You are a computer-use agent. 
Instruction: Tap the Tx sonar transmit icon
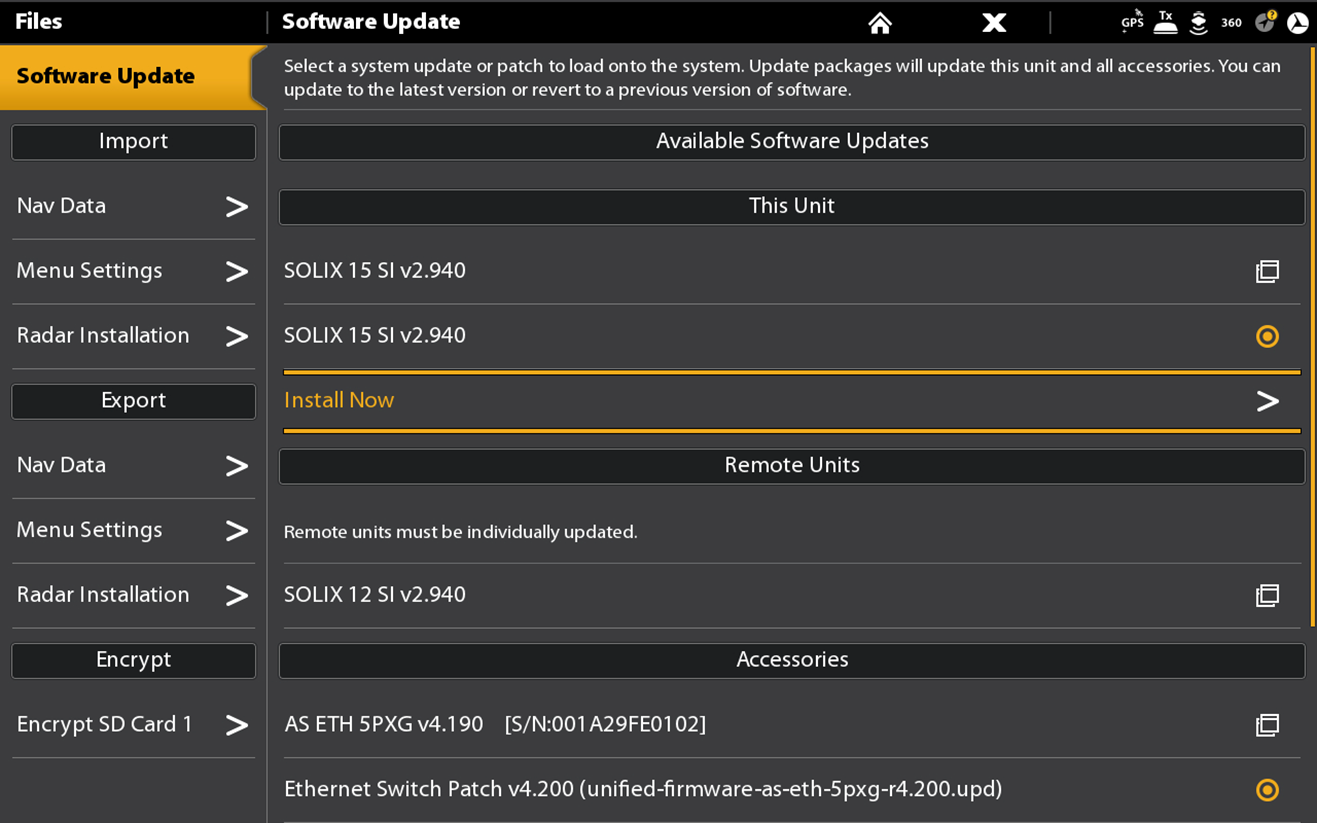click(x=1165, y=21)
